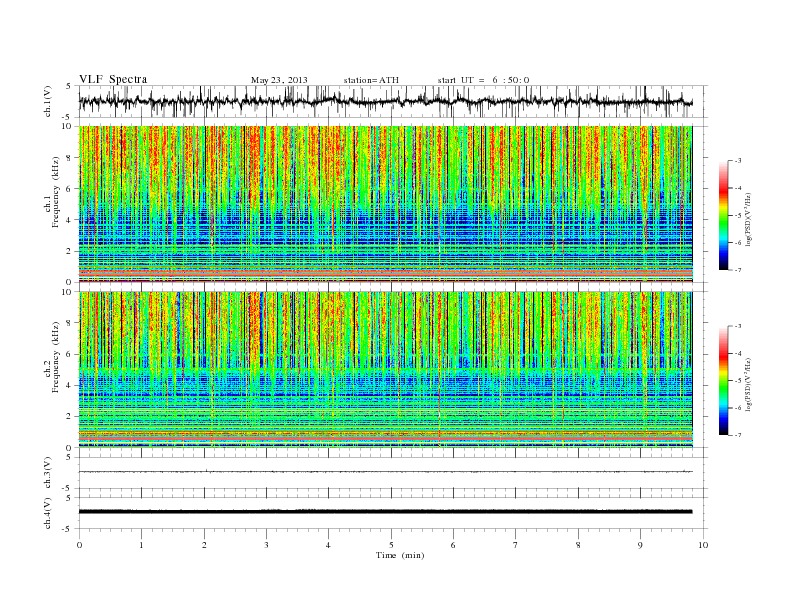
Task: Click the 'Time (min)' axis label
Action: 400,555
